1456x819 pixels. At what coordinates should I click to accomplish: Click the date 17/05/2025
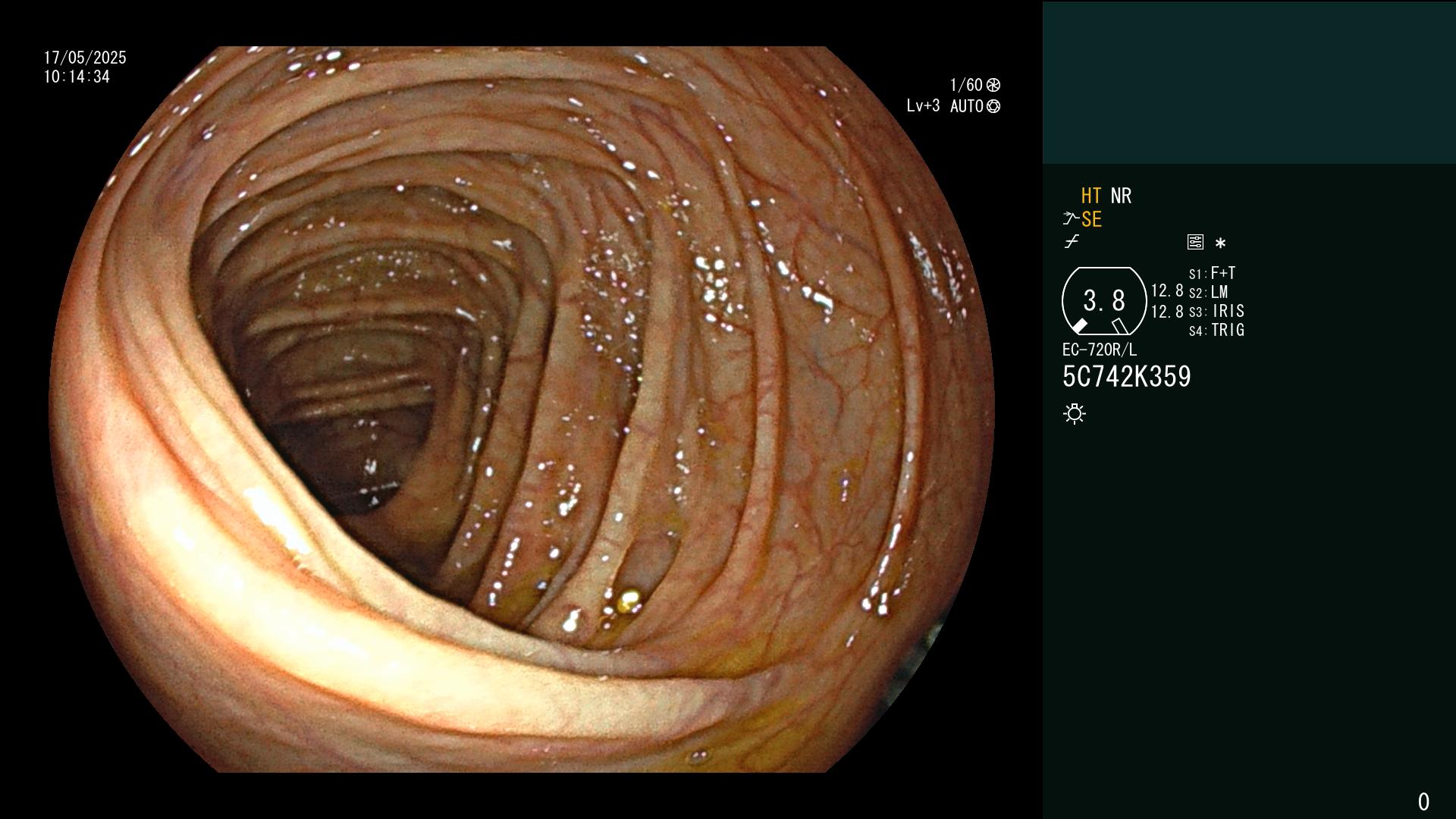point(85,58)
